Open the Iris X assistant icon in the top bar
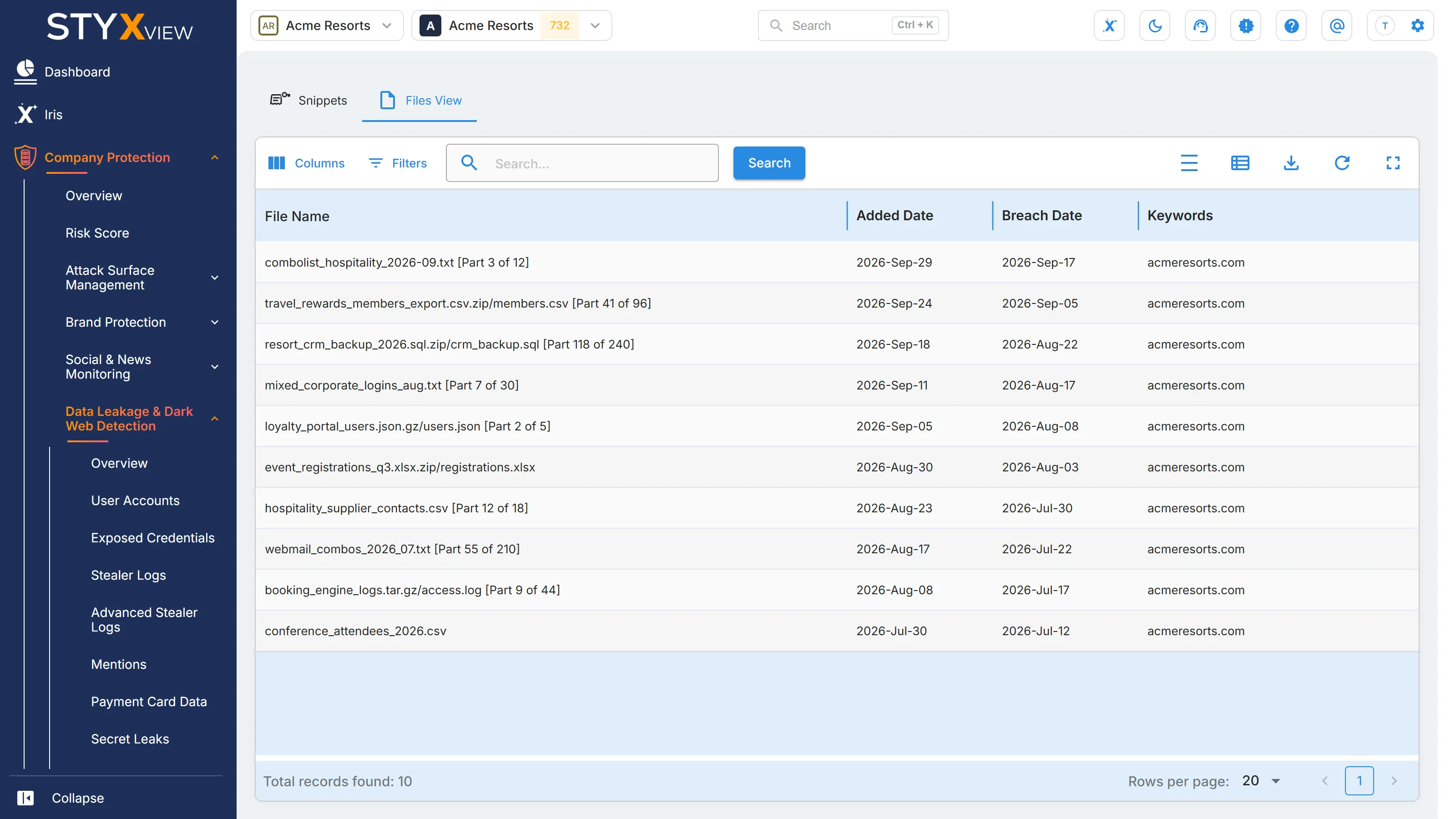 point(1109,25)
